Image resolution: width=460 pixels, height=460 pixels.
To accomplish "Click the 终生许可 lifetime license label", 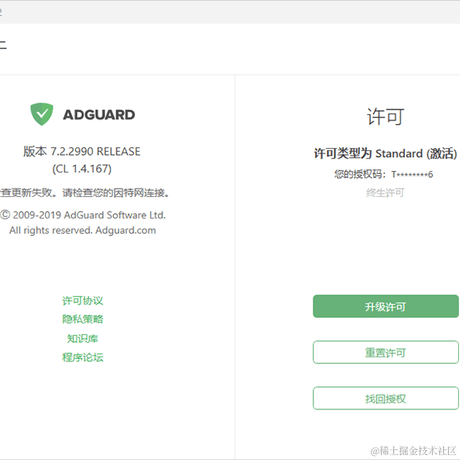I will pos(385,193).
